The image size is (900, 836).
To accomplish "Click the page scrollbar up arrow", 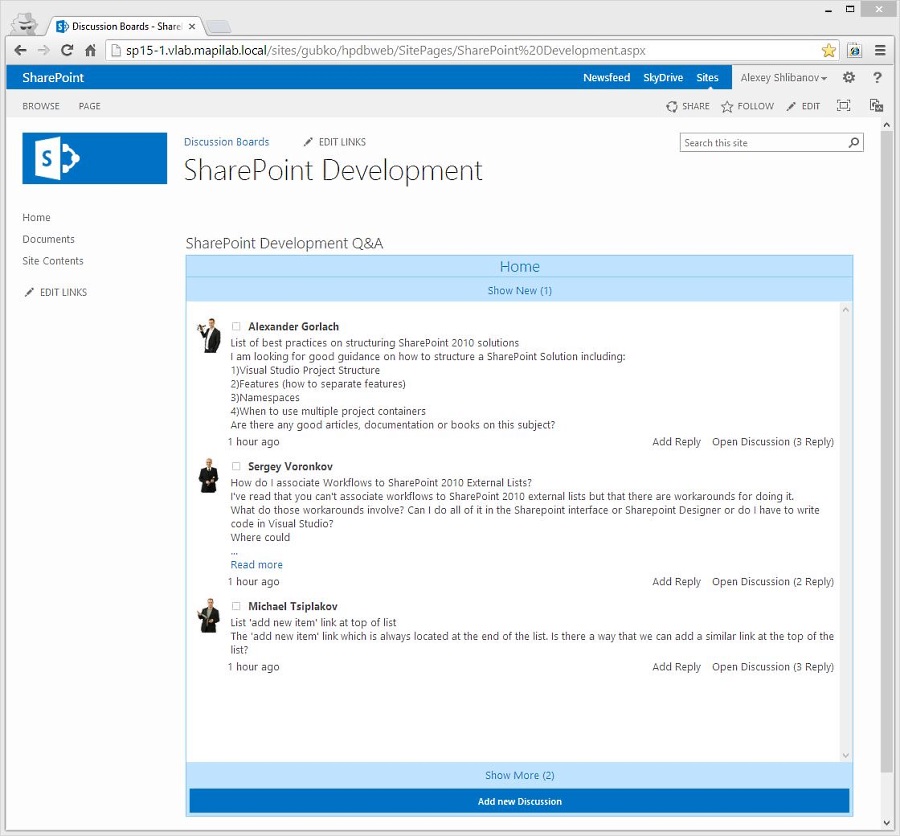I will (886, 125).
